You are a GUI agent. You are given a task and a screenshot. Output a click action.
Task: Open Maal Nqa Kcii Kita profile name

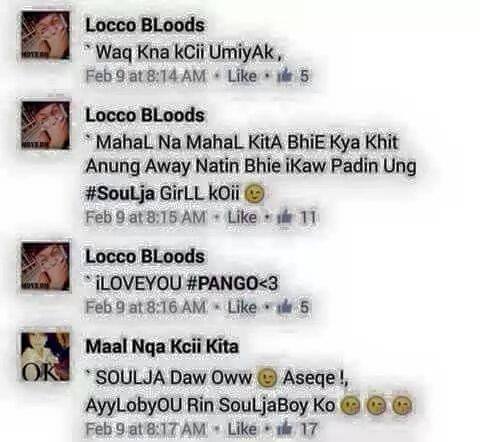(x=162, y=347)
